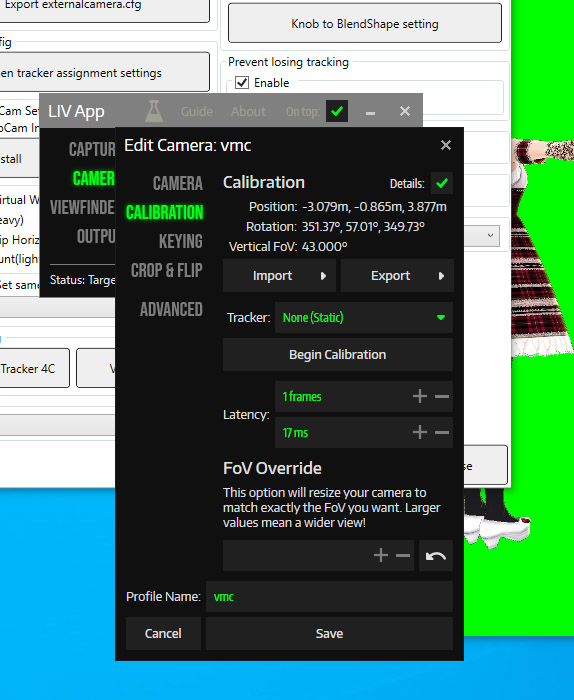
Task: Reset FoV Override with undo arrow
Action: [x=436, y=556]
